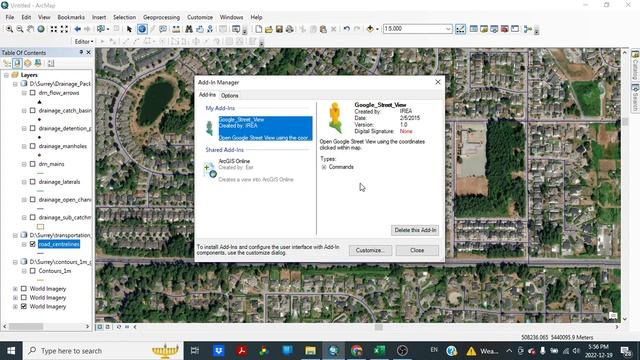640x360 pixels.
Task: Open the Find binoculars tool
Action: (x=189, y=29)
